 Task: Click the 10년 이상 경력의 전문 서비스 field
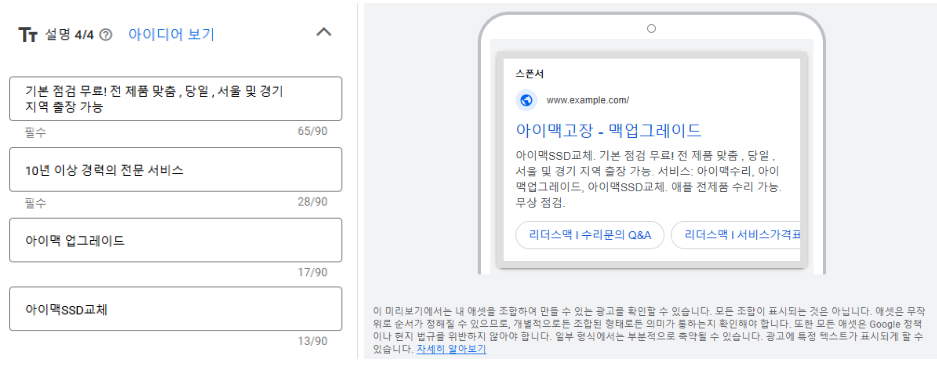click(176, 169)
